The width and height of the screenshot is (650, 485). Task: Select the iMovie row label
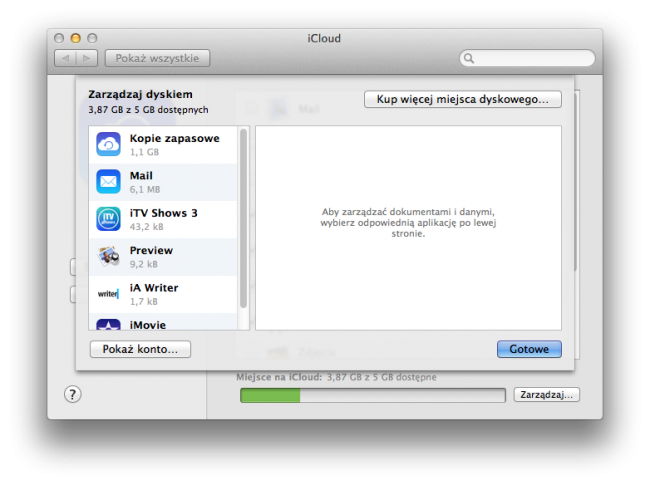148,325
